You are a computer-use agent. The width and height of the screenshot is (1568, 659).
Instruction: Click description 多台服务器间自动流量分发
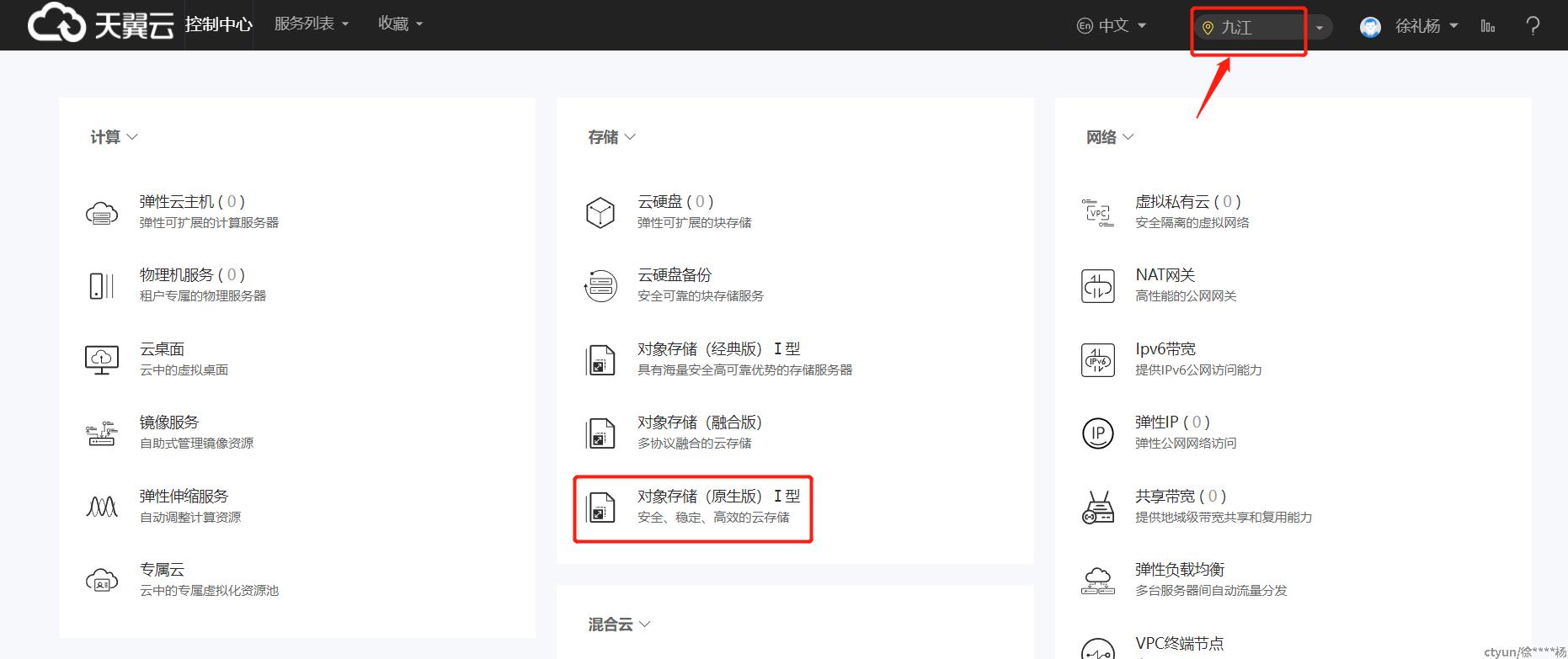[x=1211, y=591]
